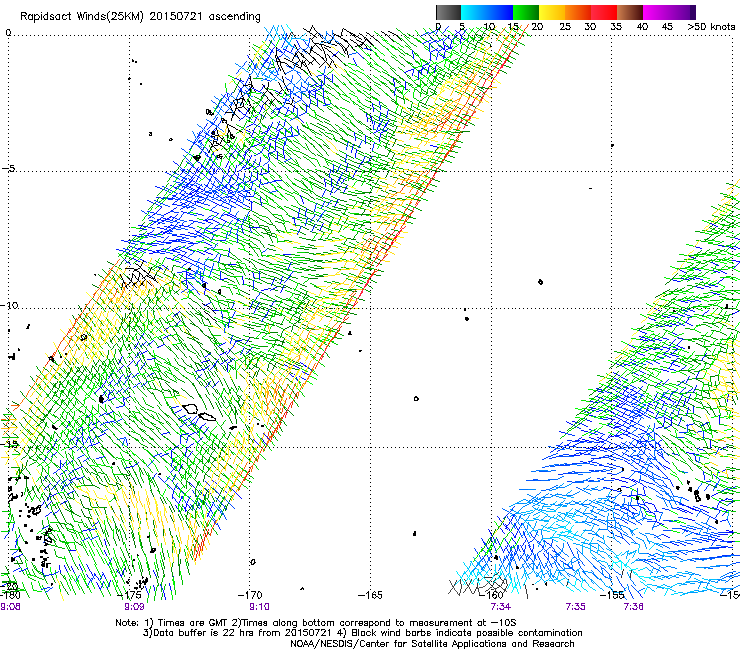Viewport: 740px width, 650px height.
Task: Click the dark purple 45-50 knots legend swatch
Action: tap(682, 12)
